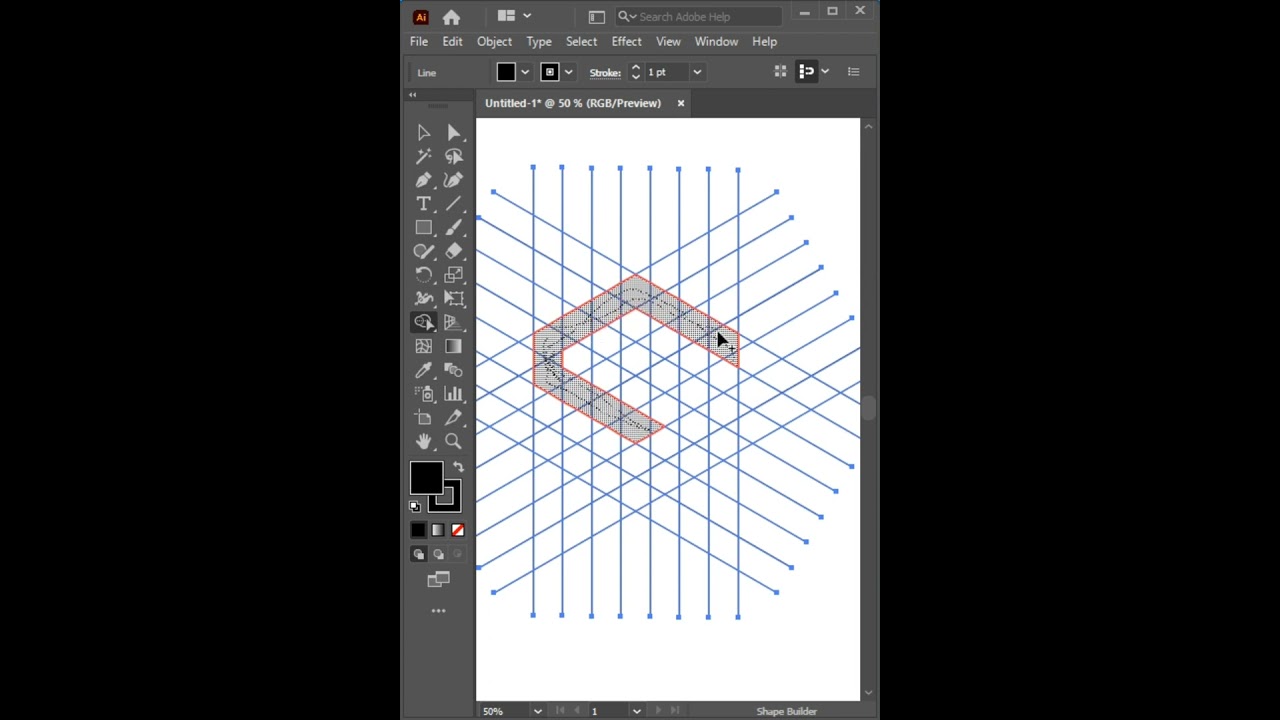This screenshot has height=720, width=1280.
Task: Click Search Adobe Help field
Action: pyautogui.click(x=698, y=17)
